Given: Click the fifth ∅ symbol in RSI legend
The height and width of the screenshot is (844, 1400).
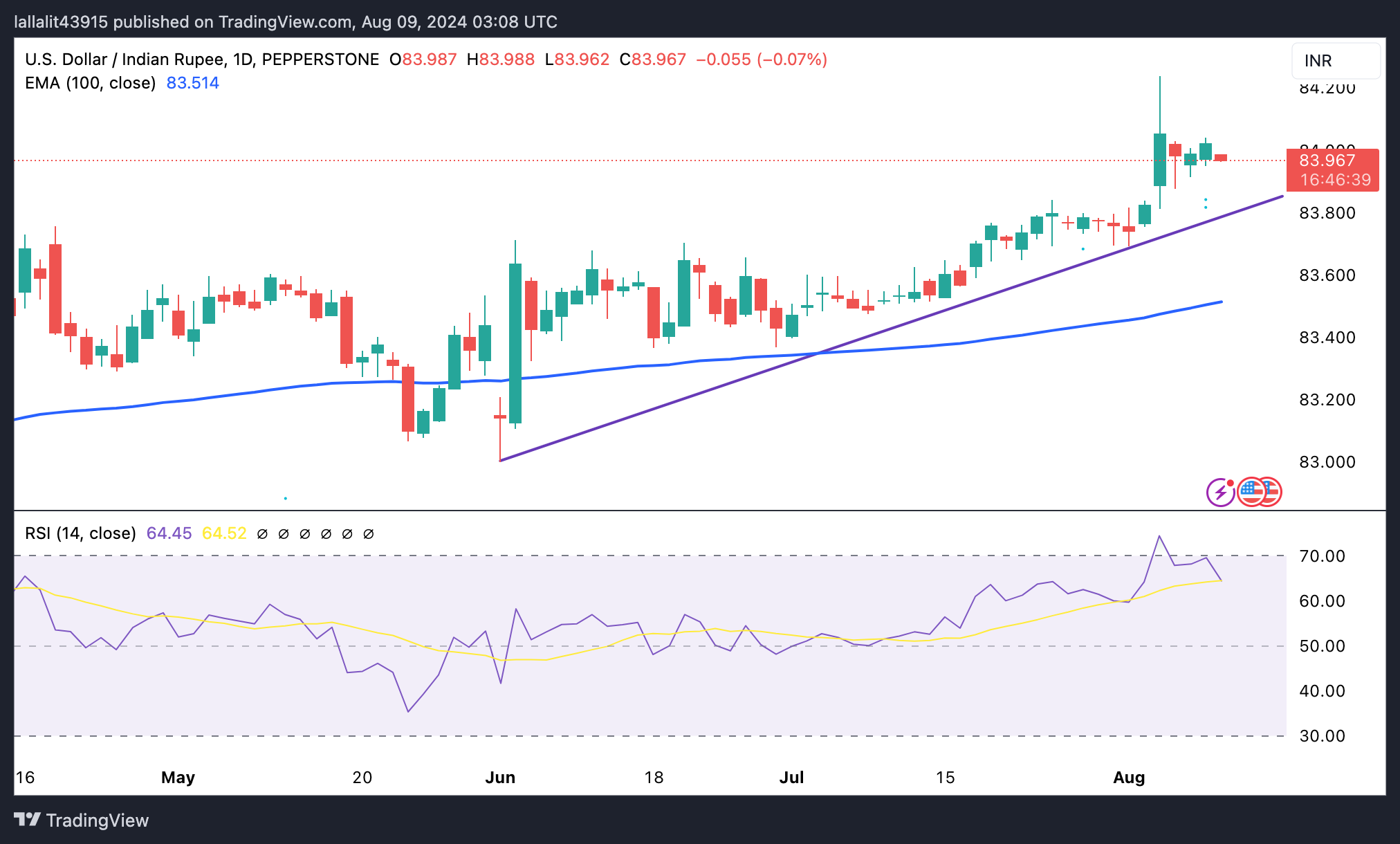Looking at the screenshot, I should click(347, 534).
